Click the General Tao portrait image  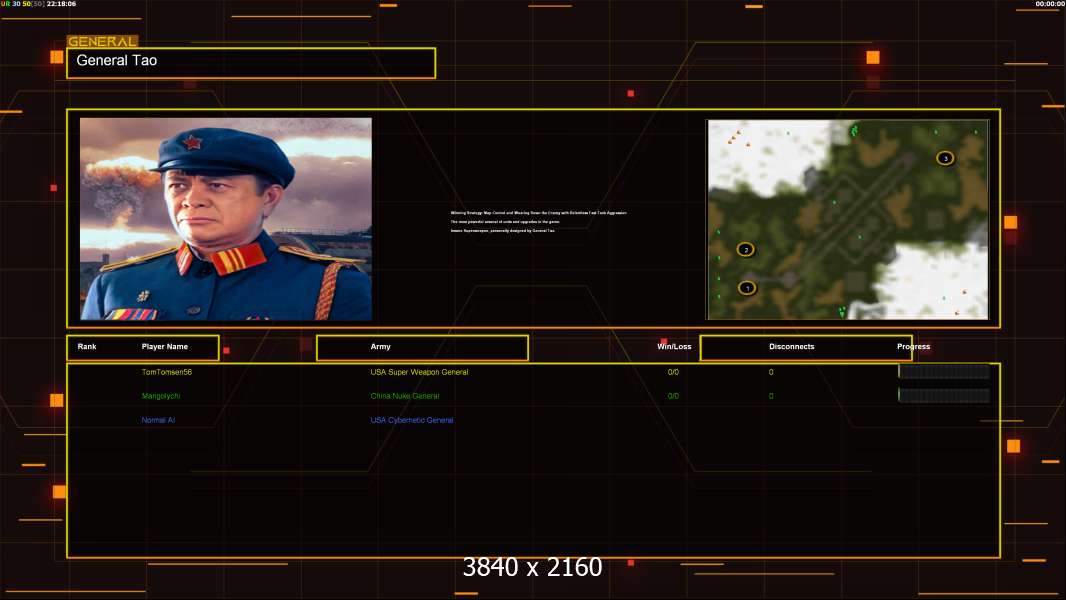pos(226,219)
